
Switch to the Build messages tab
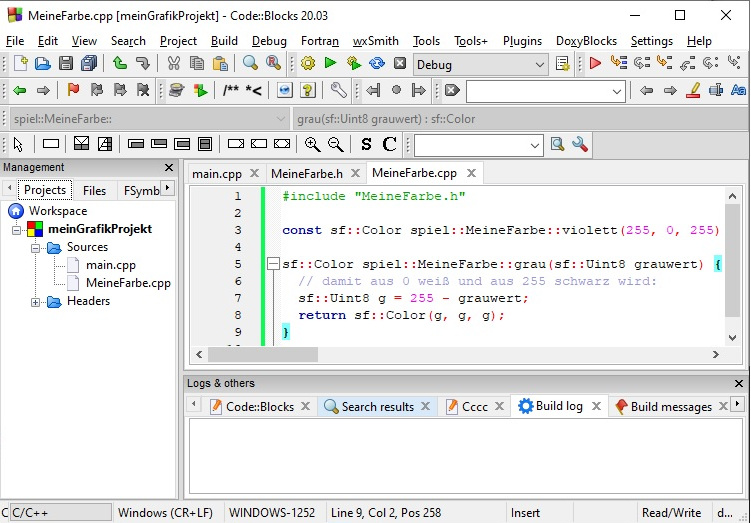pos(670,406)
